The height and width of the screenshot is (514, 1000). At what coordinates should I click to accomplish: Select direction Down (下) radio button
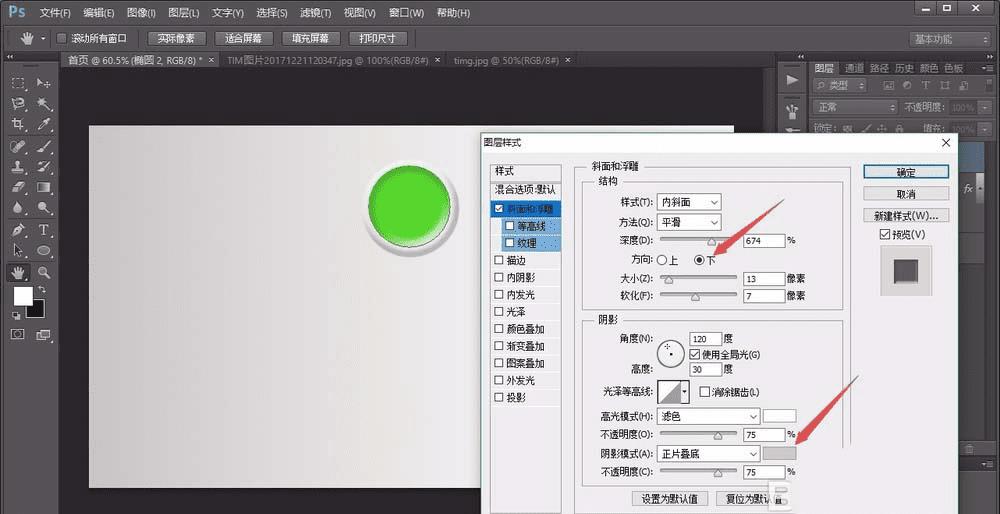(x=700, y=260)
